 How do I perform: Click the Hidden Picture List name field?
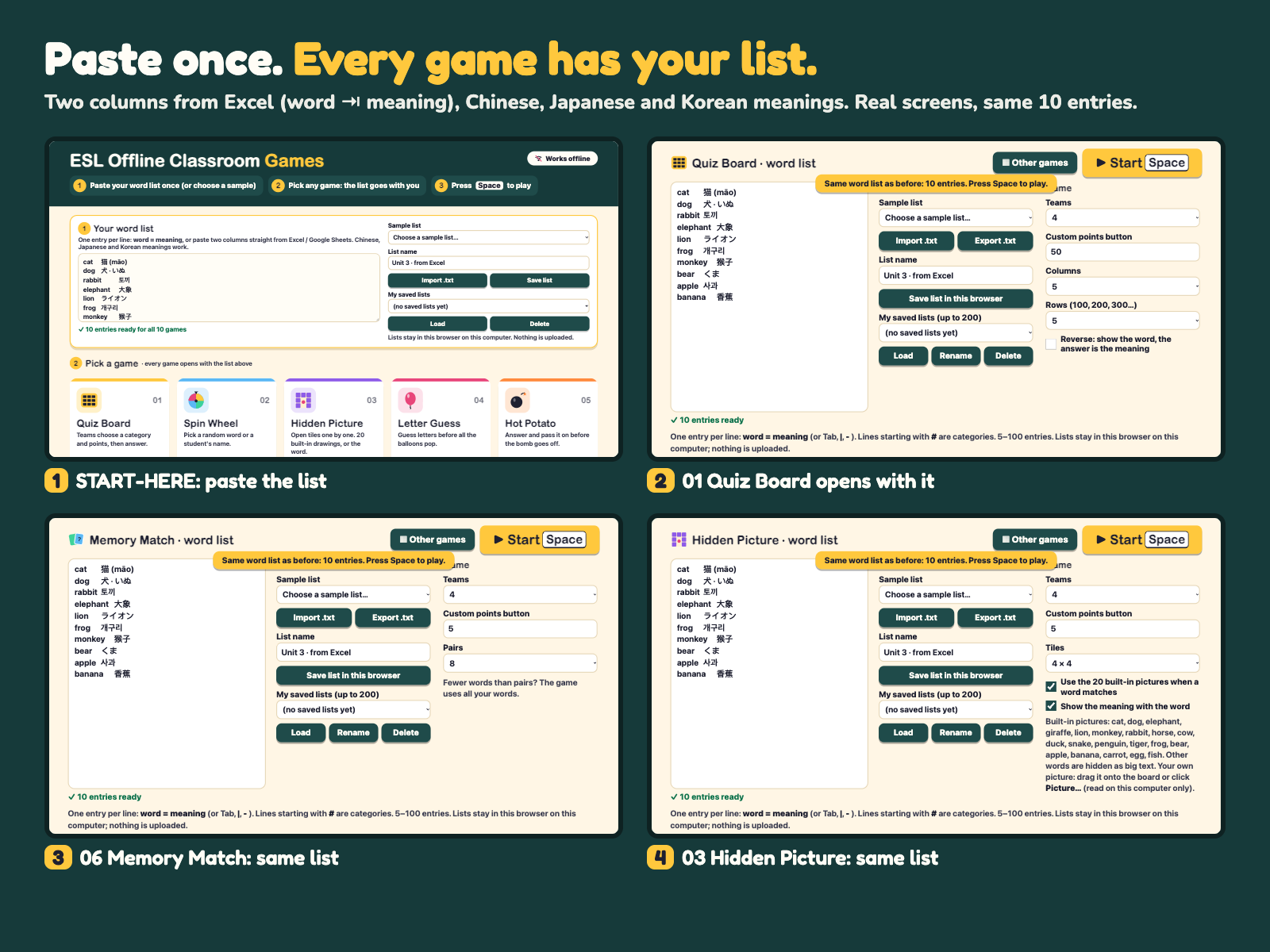pyautogui.click(x=956, y=652)
